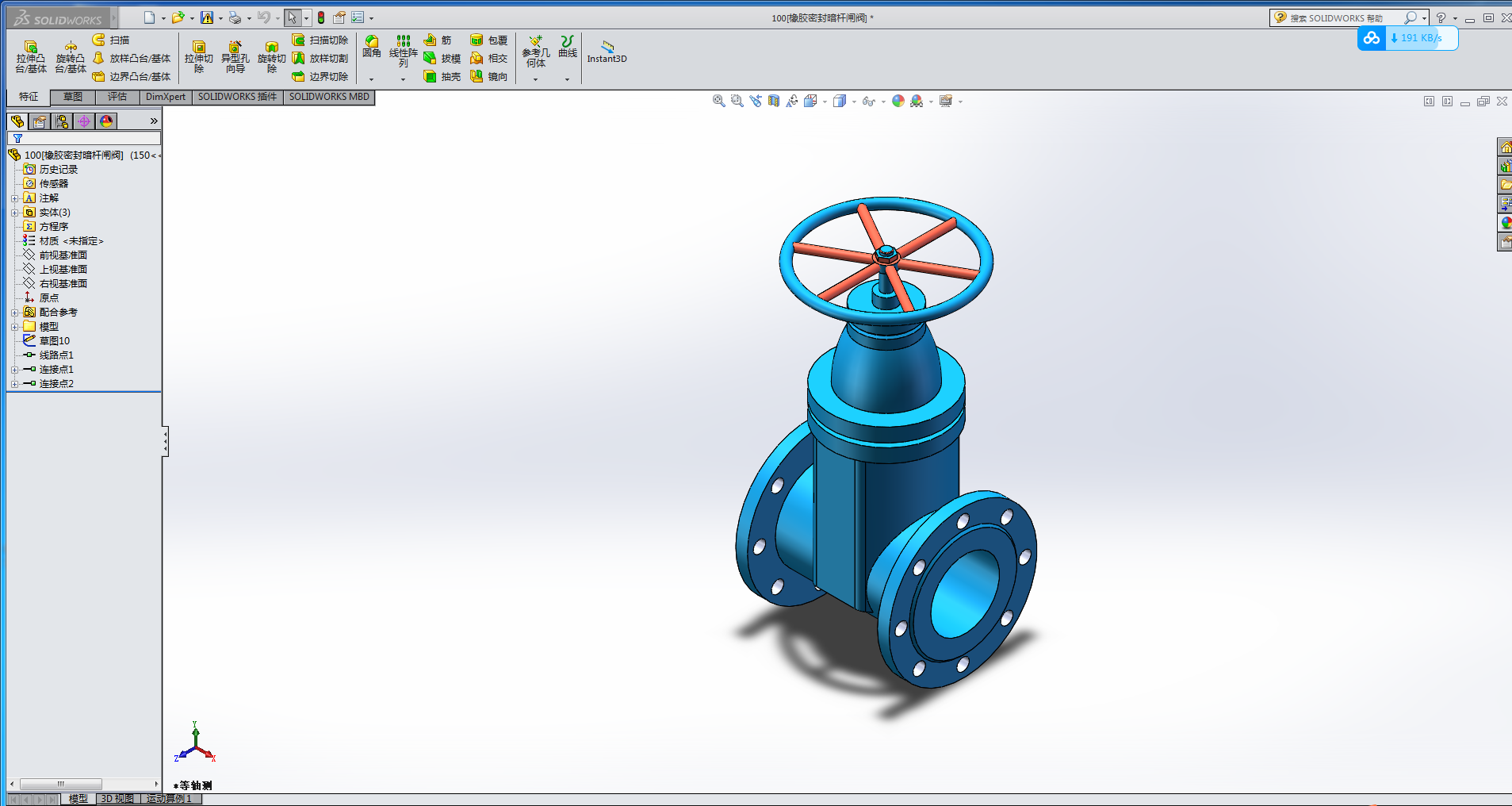Click the Edit Appearance color ball icon
Image resolution: width=1512 pixels, height=806 pixels.
[898, 101]
